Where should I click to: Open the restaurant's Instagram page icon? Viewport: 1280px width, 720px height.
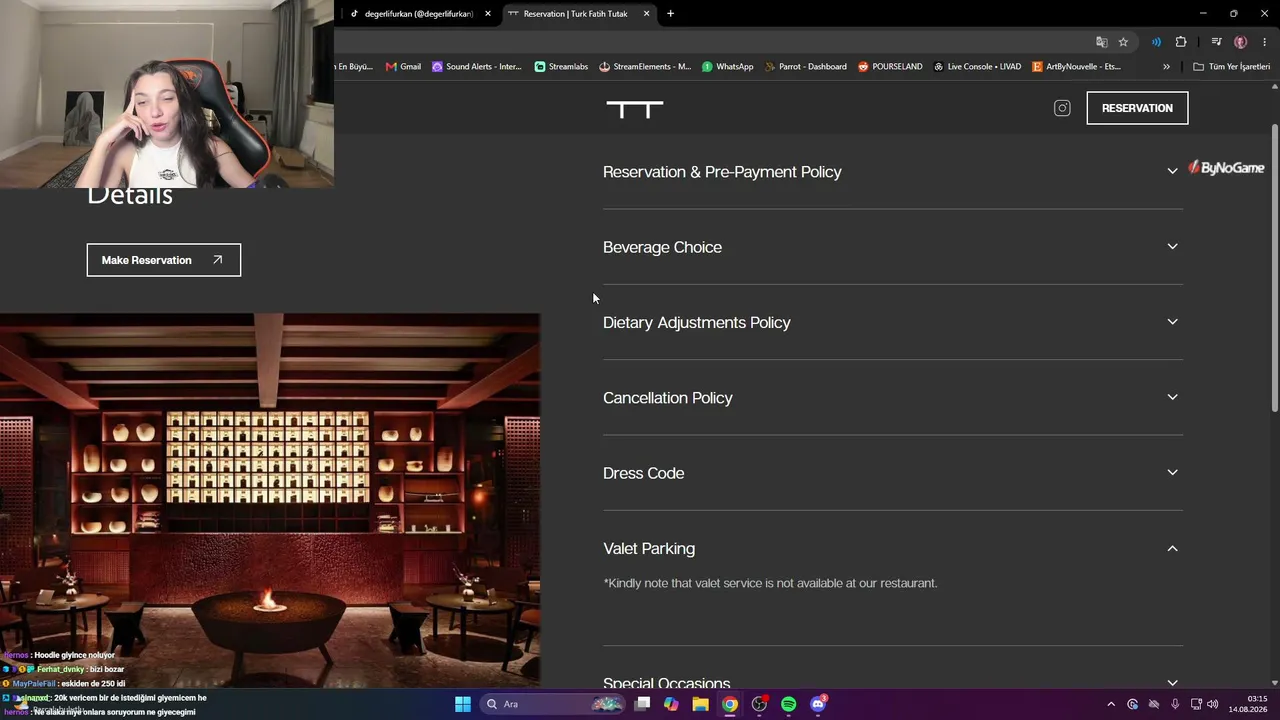point(1062,108)
